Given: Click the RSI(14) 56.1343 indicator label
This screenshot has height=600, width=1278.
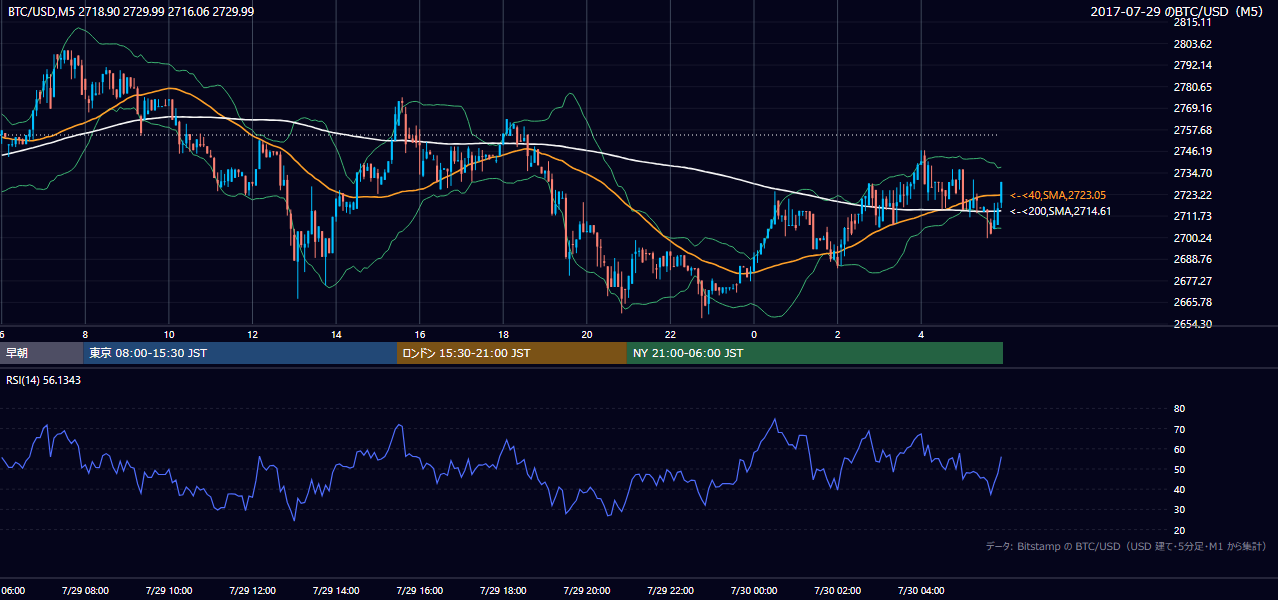Looking at the screenshot, I should point(44,380).
